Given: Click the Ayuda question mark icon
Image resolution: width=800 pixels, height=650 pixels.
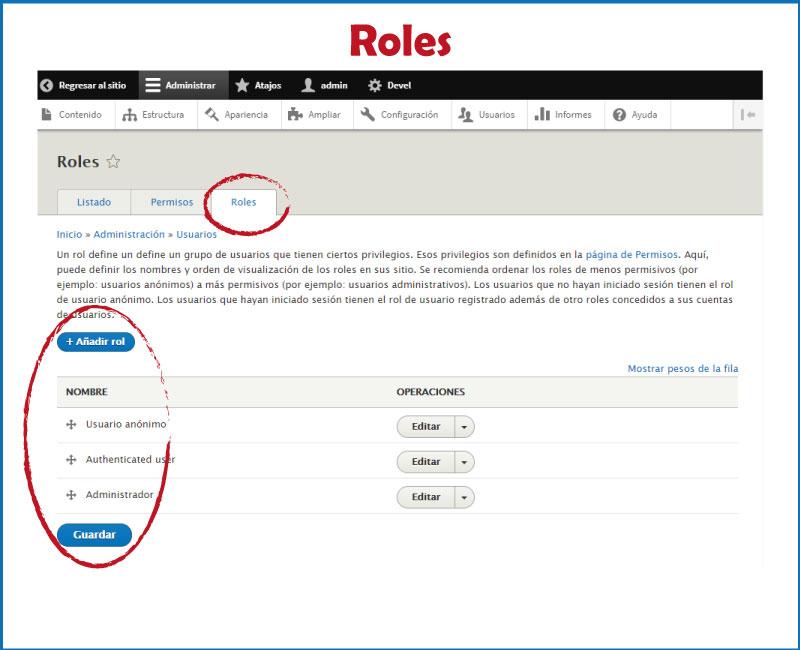Looking at the screenshot, I should [619, 115].
